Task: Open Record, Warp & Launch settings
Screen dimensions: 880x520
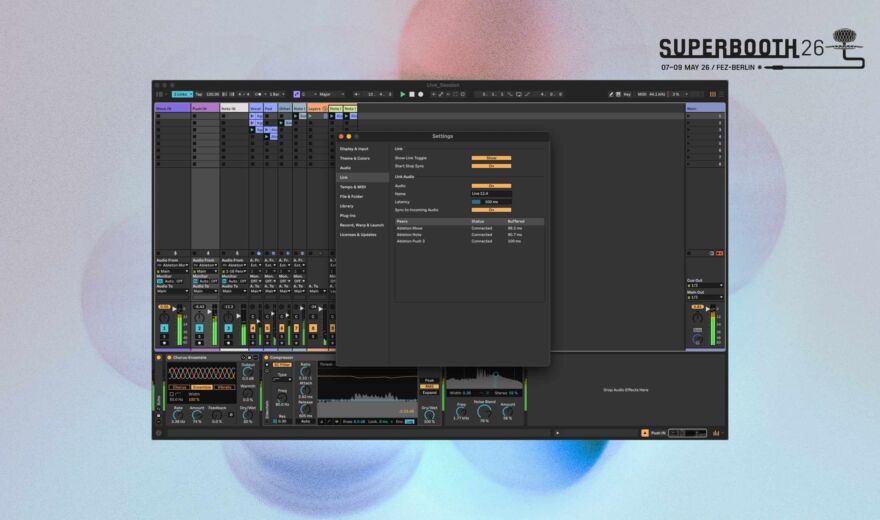Action: pyautogui.click(x=361, y=225)
